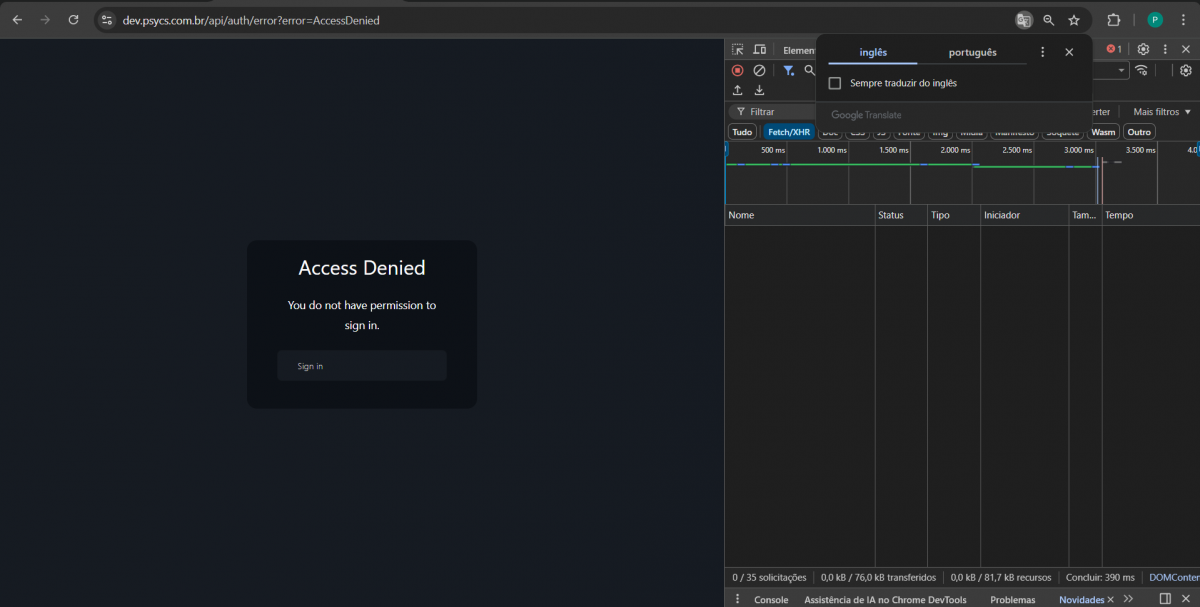Open network conditions wifi icon

[1141, 71]
